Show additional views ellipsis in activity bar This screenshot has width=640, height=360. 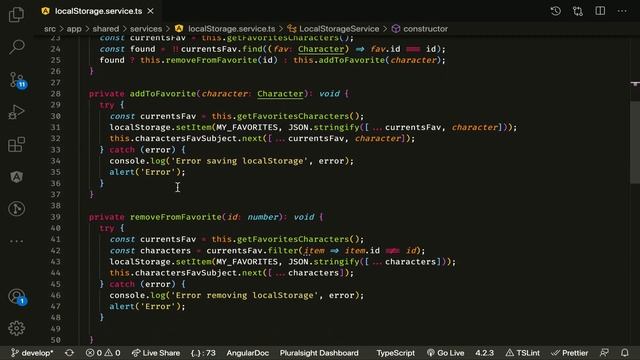click(x=16, y=241)
